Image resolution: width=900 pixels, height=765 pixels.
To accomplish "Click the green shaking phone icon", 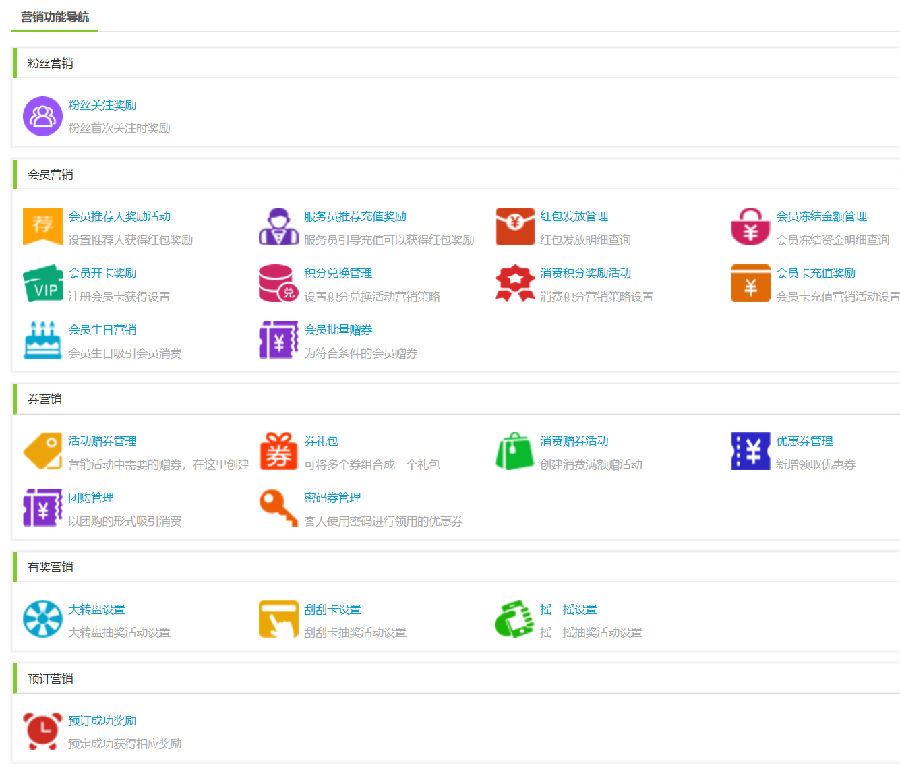I will pos(515,619).
